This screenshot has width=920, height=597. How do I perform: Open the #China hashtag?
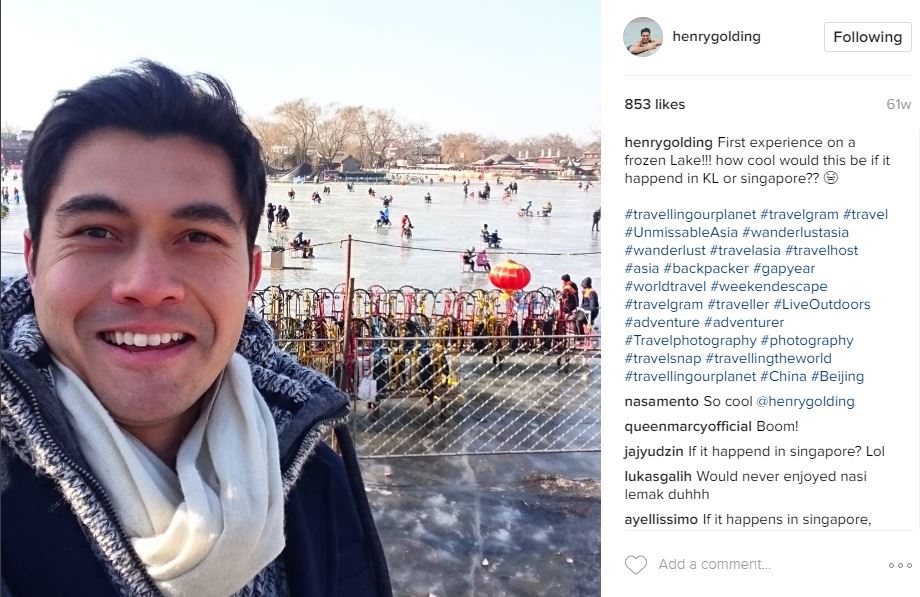coord(783,376)
